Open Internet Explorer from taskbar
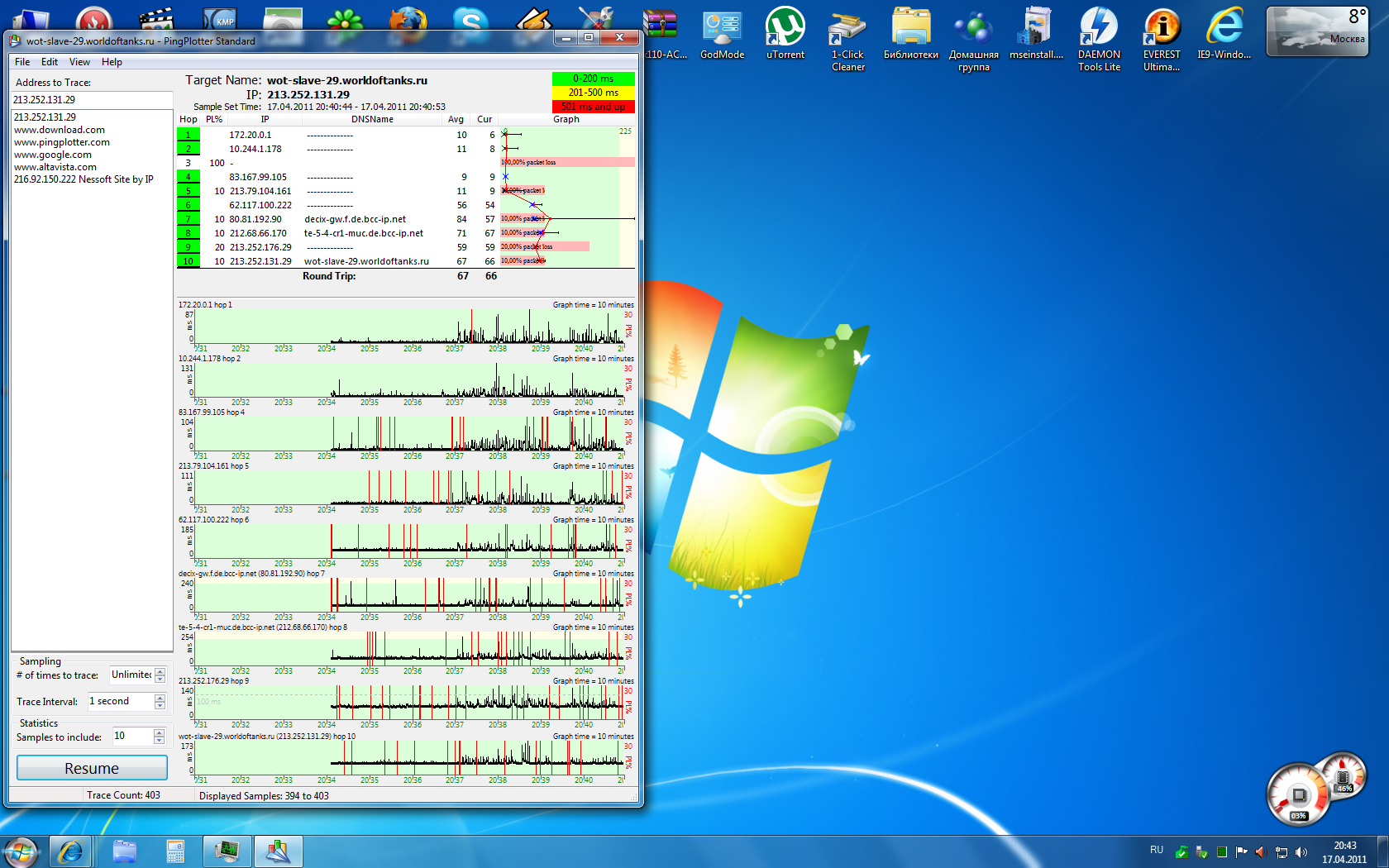1389x868 pixels. click(70, 851)
